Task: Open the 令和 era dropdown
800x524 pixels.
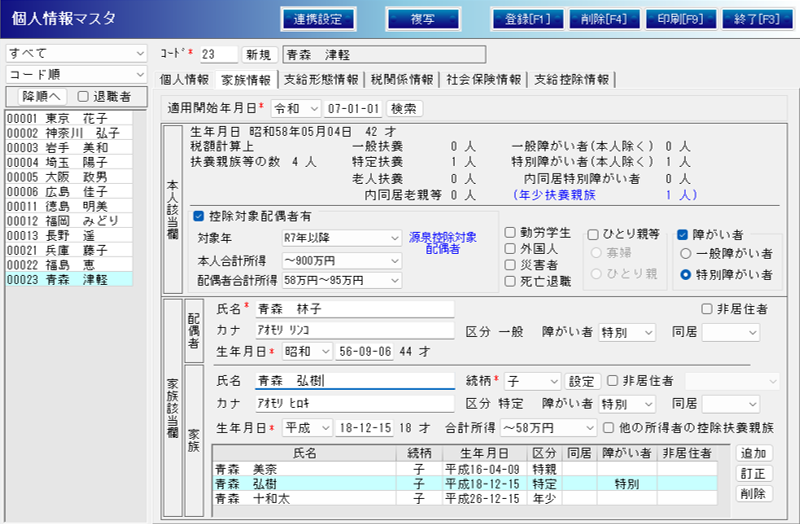Action: coord(296,109)
